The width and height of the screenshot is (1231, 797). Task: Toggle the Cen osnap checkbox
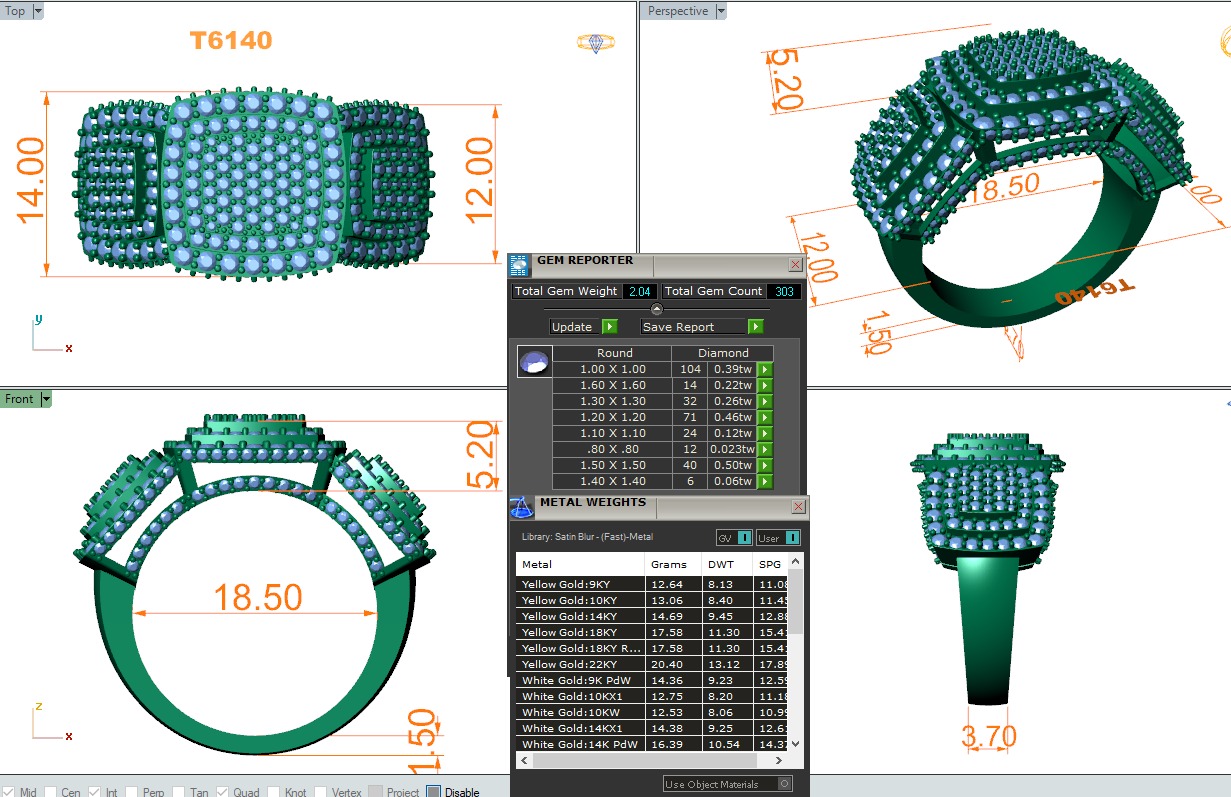coord(50,792)
